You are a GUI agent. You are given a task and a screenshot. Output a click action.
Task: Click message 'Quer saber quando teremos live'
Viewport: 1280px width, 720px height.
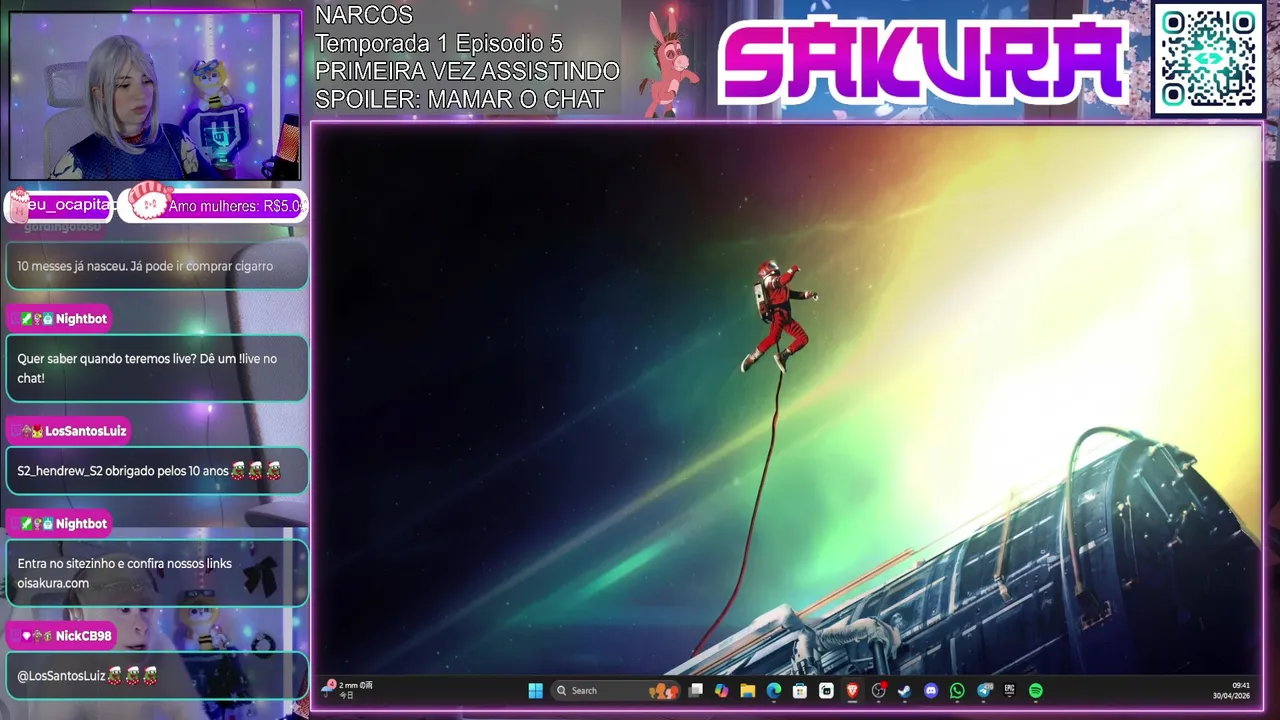(x=157, y=368)
